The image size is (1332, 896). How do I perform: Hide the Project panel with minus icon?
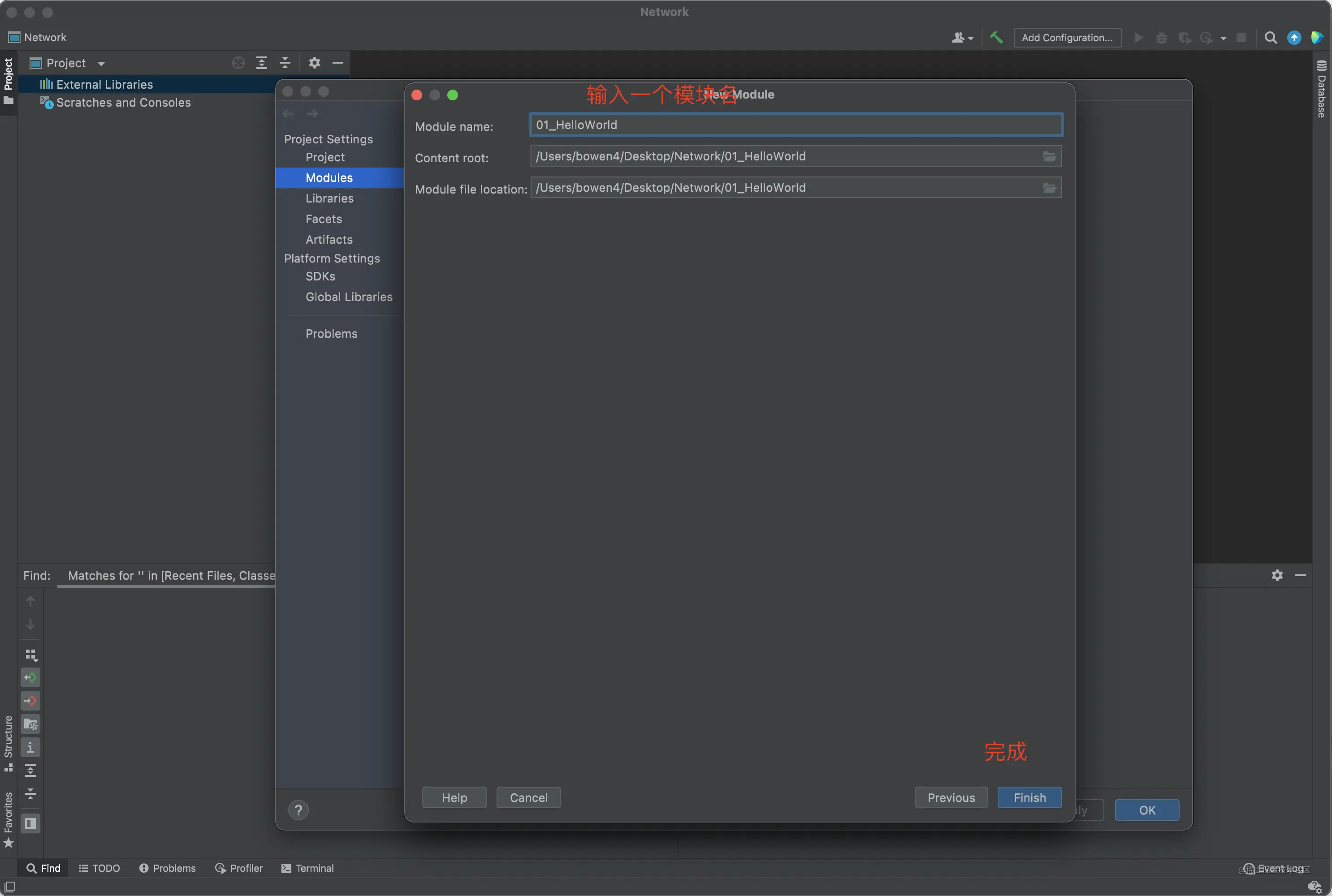pyautogui.click(x=338, y=63)
